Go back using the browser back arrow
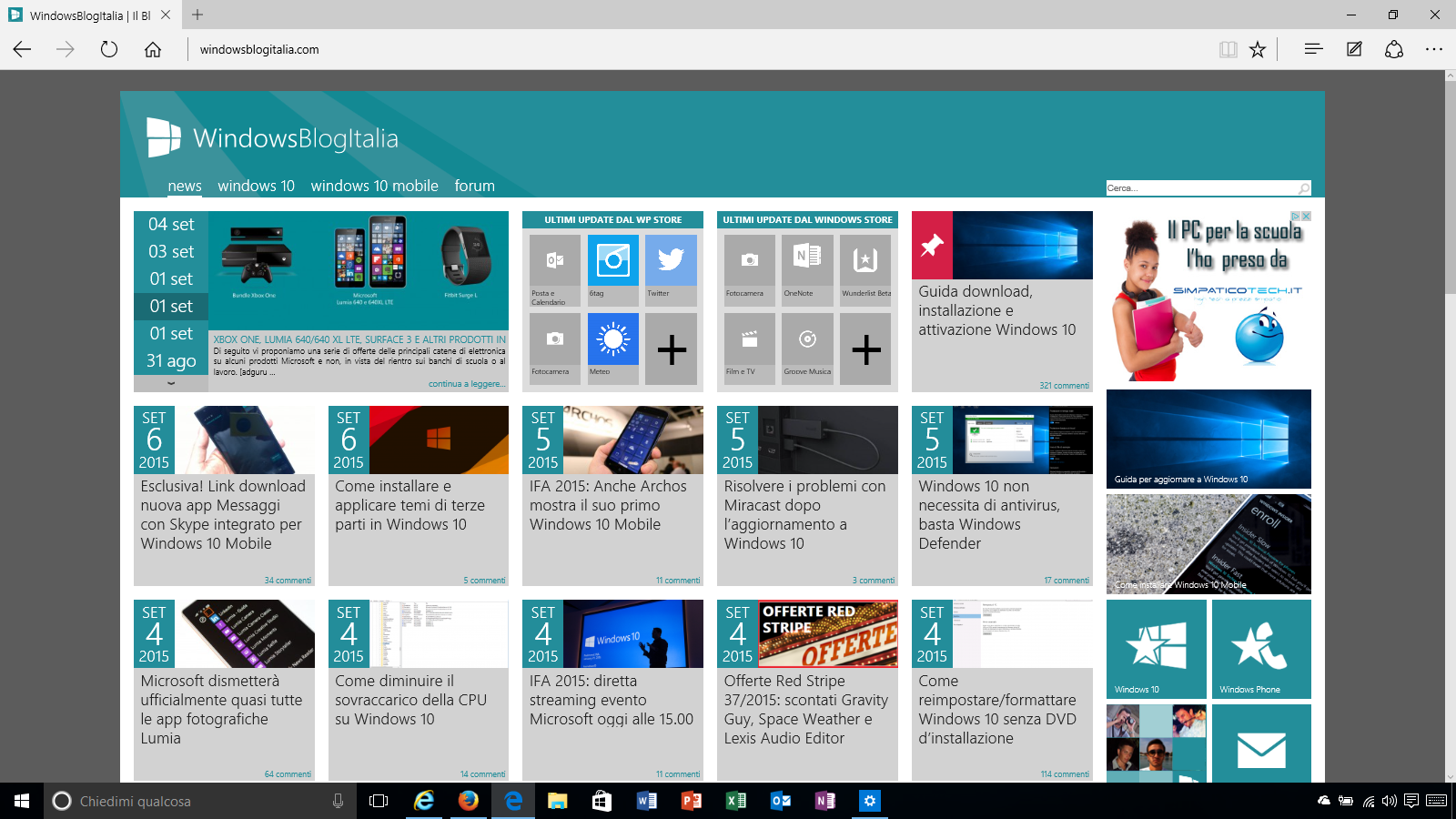This screenshot has height=819, width=1456. click(x=22, y=49)
